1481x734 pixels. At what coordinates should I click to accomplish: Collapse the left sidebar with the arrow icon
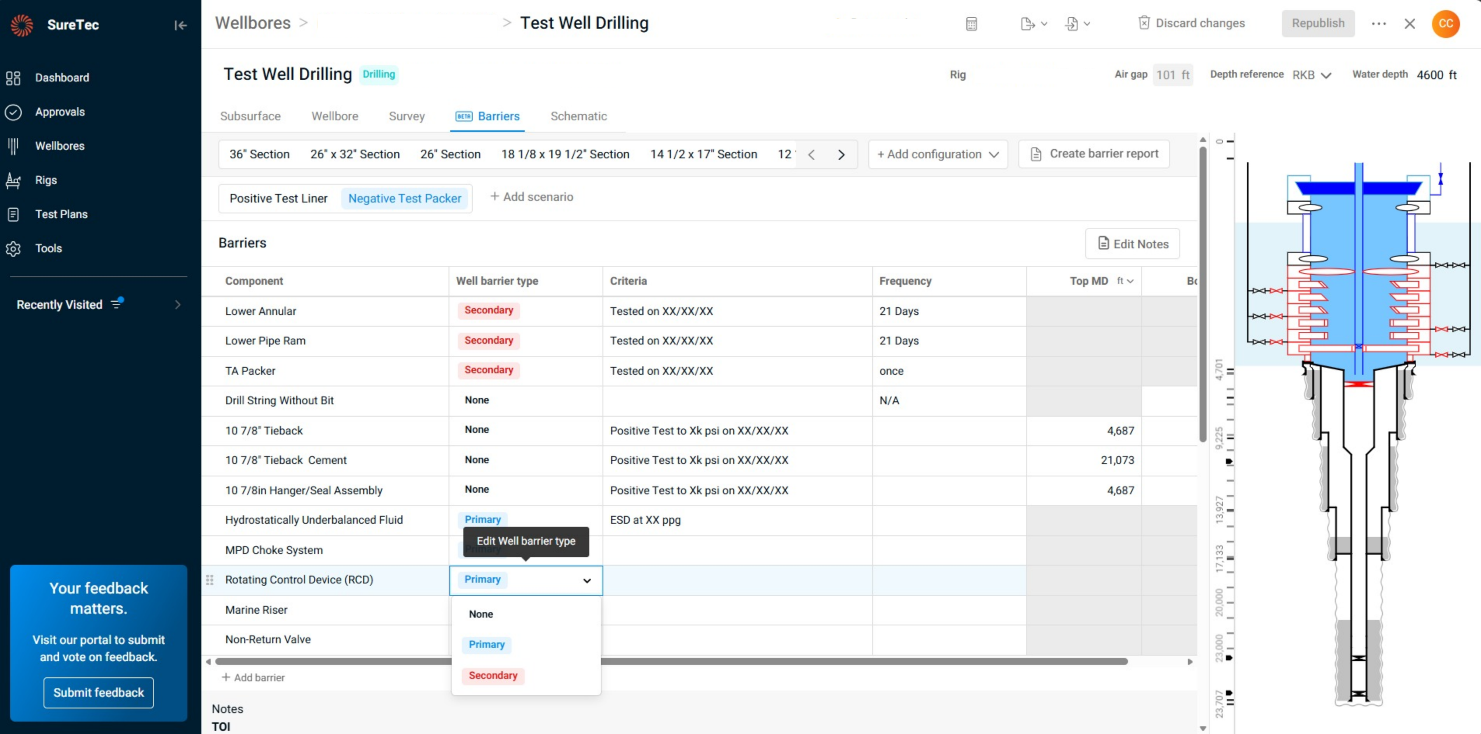point(180,25)
